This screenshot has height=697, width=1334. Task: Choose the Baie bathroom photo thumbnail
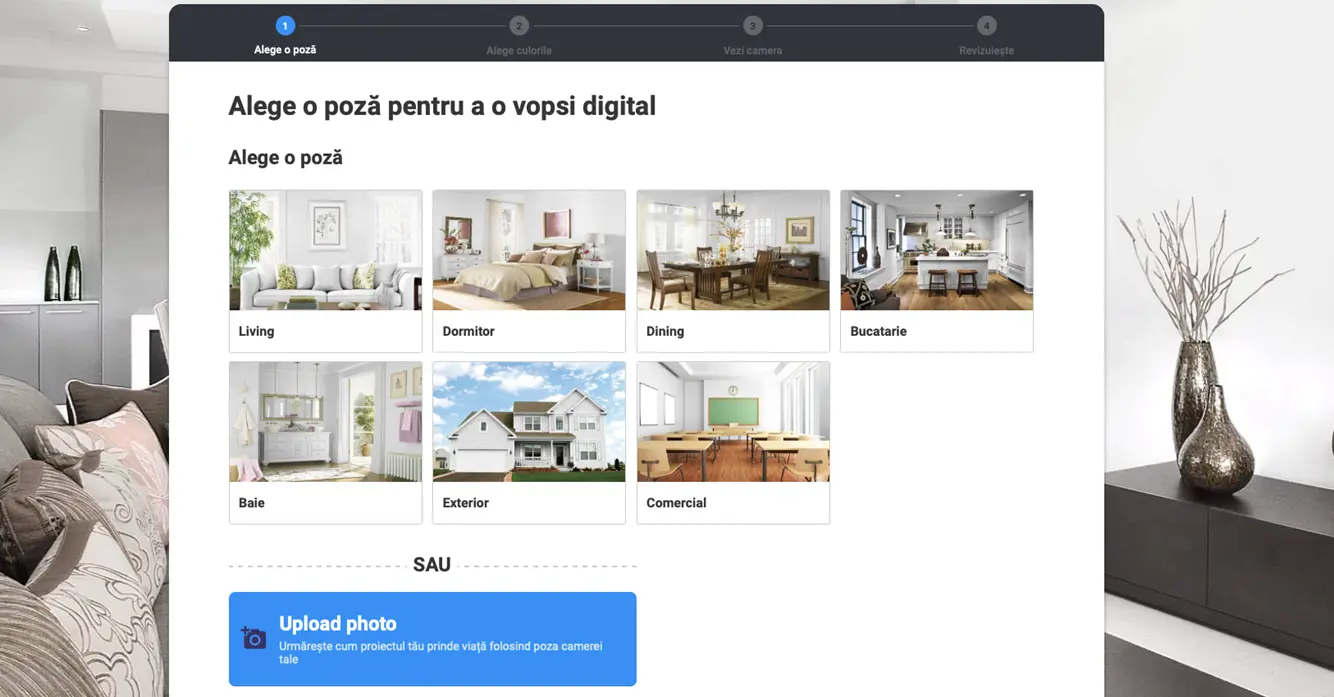[x=326, y=422]
